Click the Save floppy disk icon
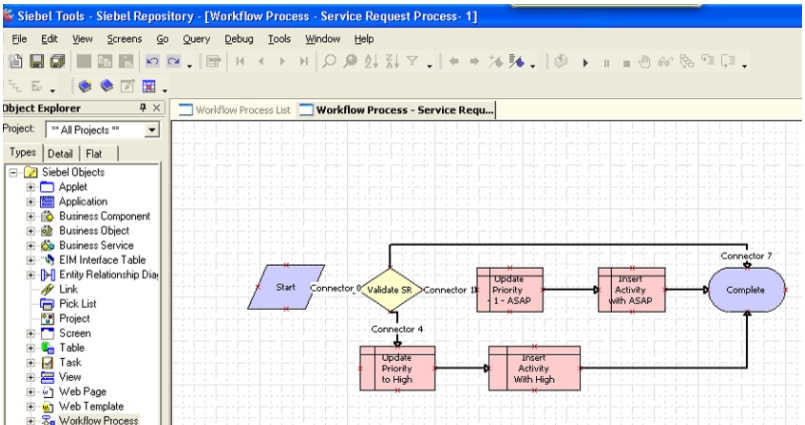 click(x=36, y=61)
